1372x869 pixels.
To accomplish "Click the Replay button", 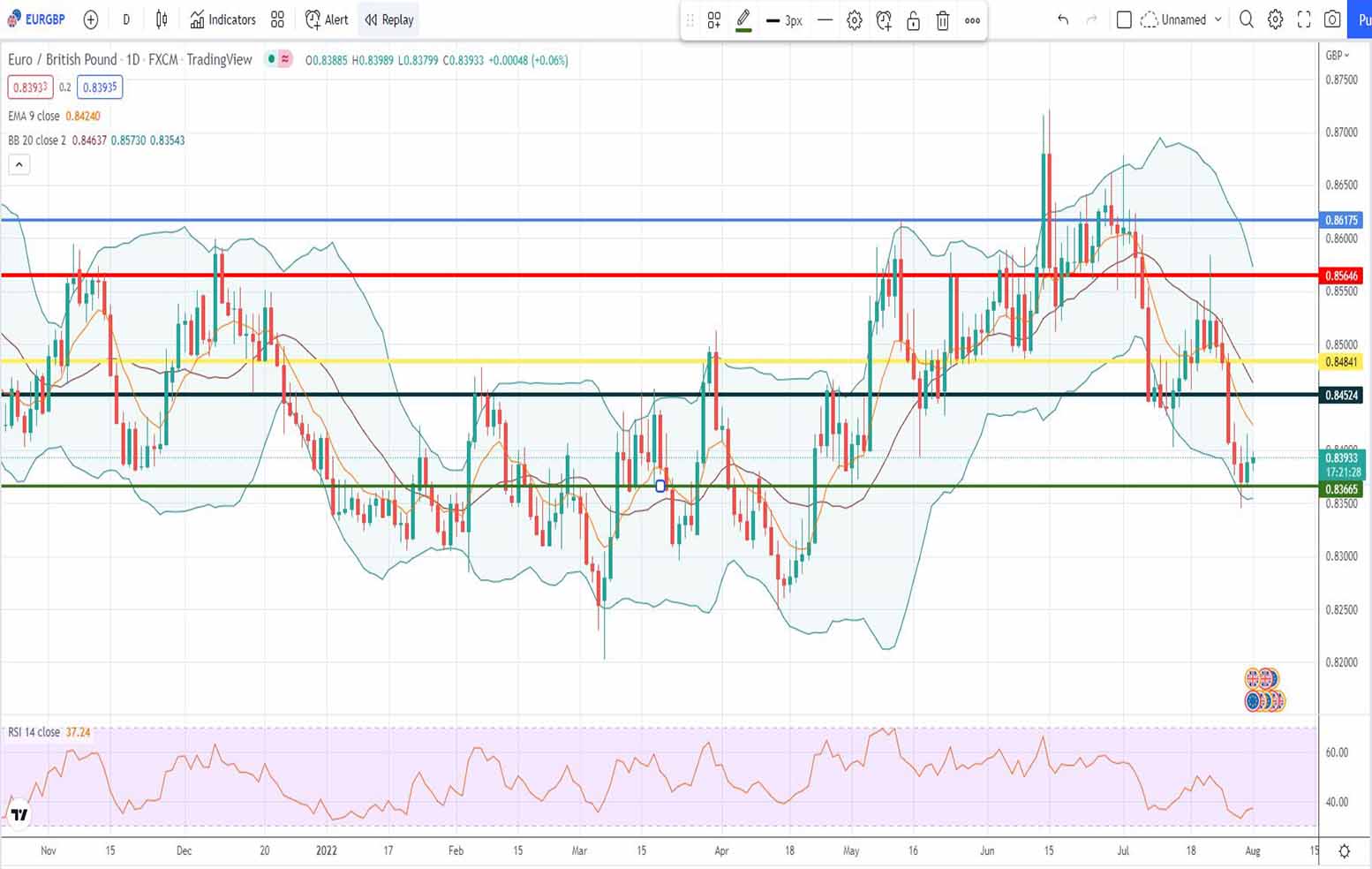I will point(389,19).
